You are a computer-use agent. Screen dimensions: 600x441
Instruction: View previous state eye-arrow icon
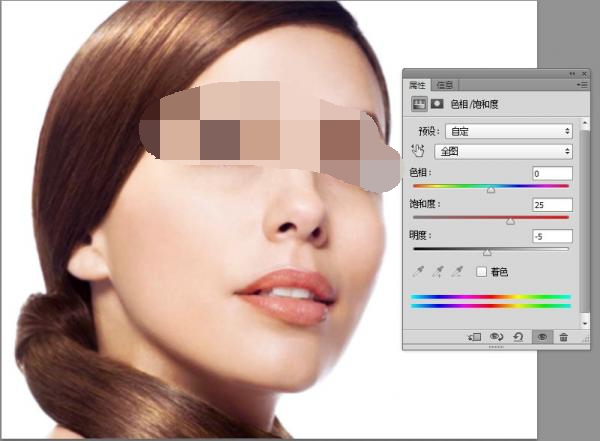click(x=497, y=337)
